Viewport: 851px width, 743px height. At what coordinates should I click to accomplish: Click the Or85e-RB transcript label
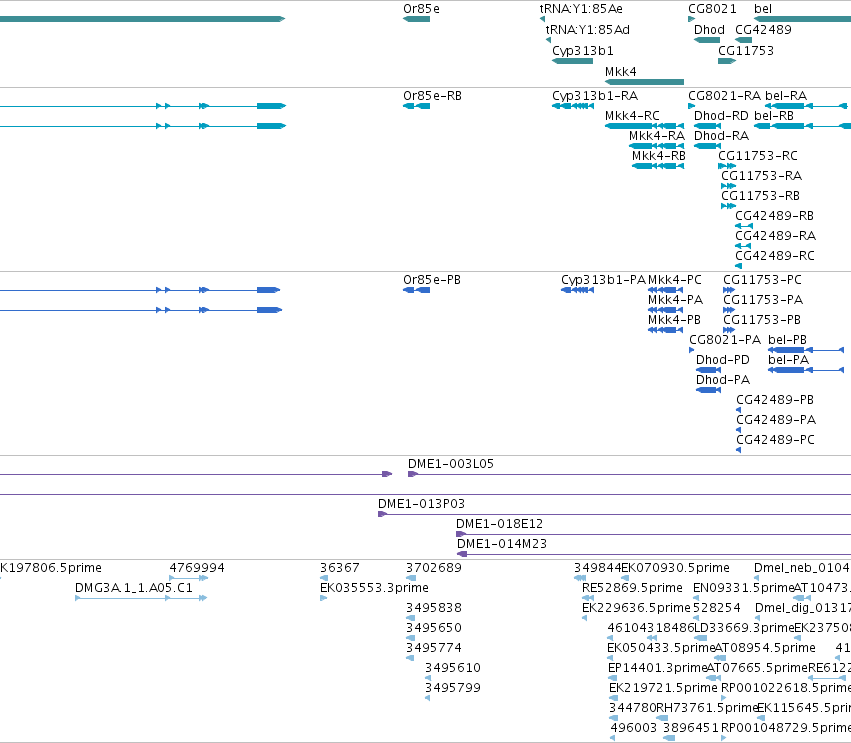click(x=432, y=96)
